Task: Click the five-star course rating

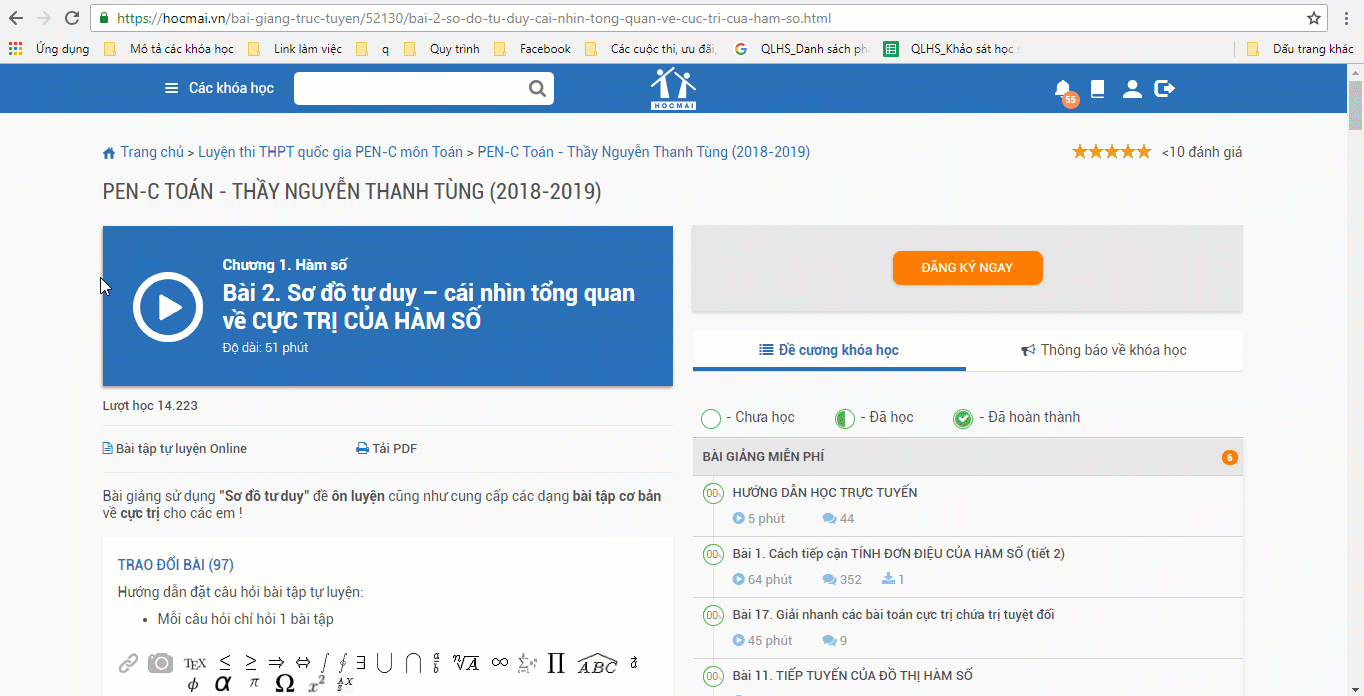Action: pos(1111,152)
